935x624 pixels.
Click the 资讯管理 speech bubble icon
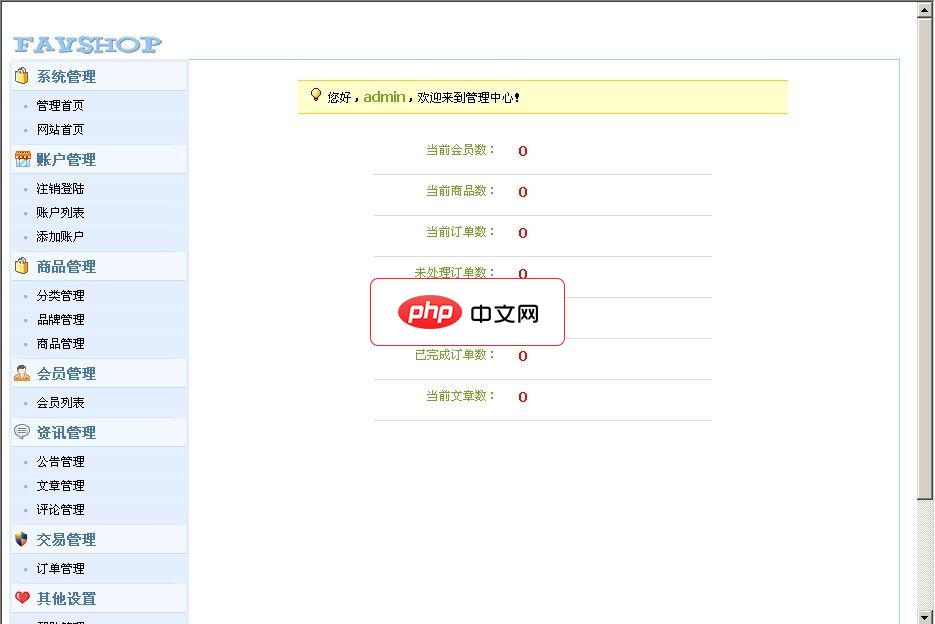[20, 432]
